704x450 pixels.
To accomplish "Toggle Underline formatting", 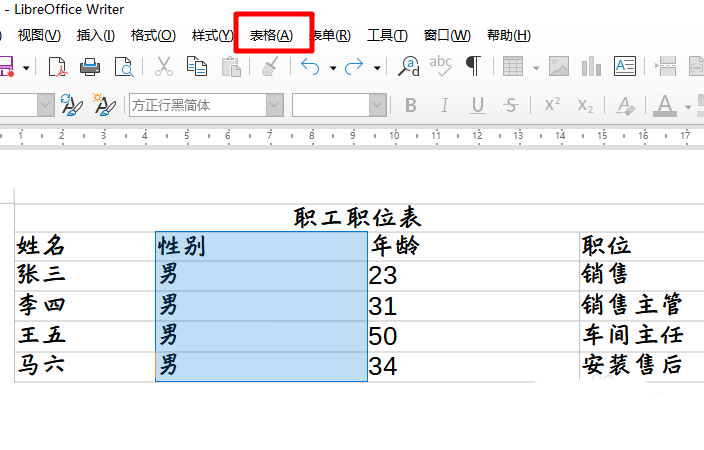I will tap(478, 106).
